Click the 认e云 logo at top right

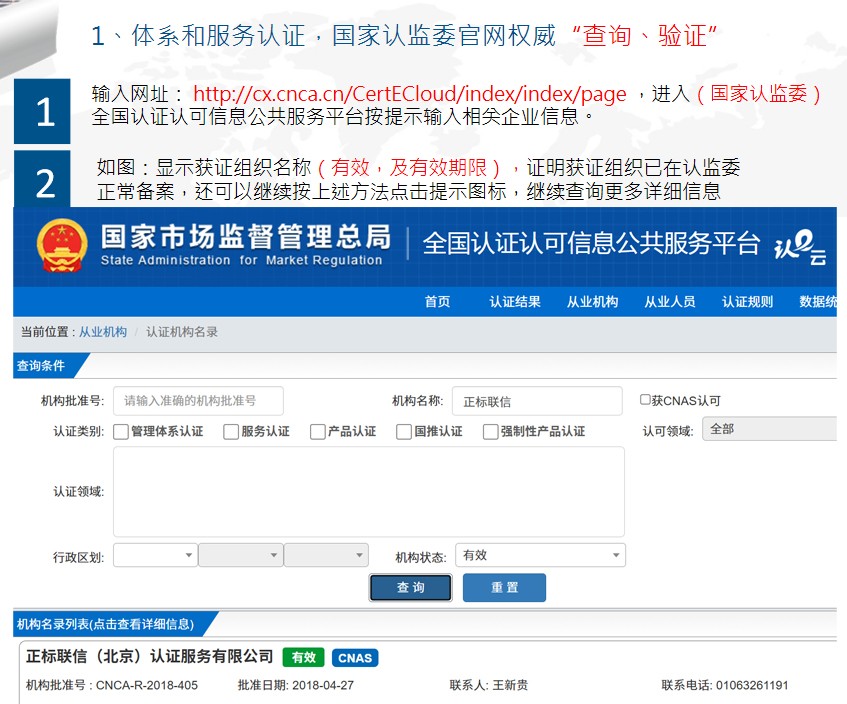point(801,246)
